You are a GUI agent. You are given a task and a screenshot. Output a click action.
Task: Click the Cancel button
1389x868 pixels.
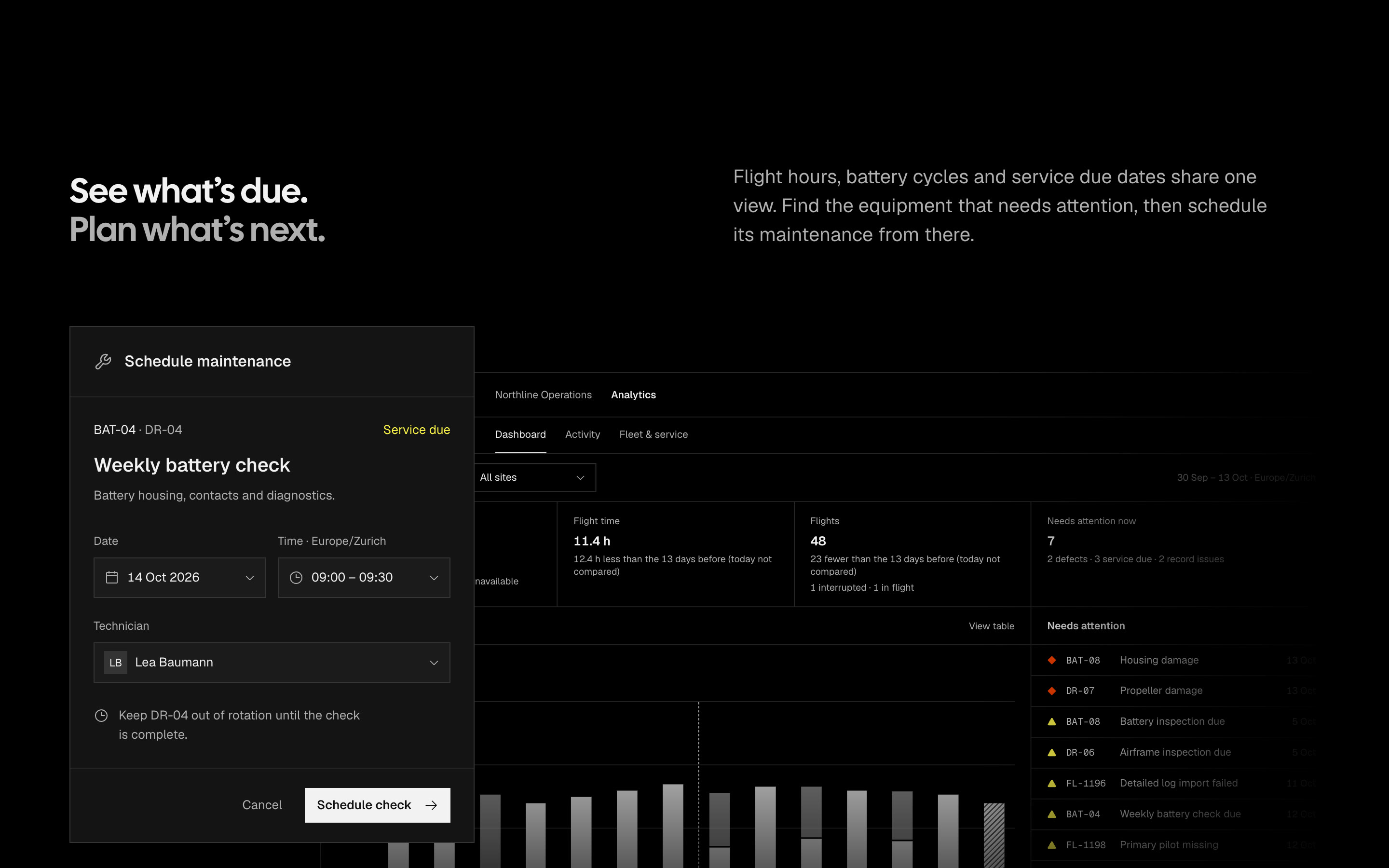click(x=262, y=805)
